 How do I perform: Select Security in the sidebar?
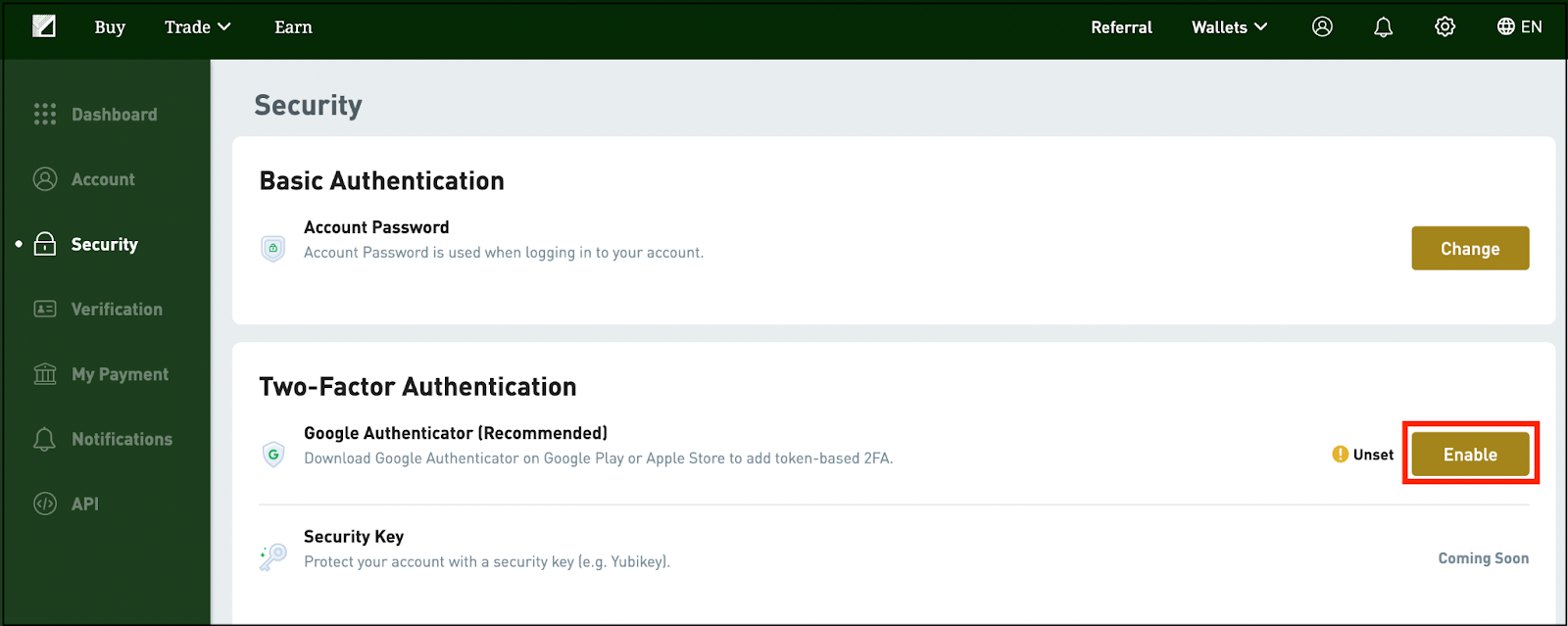click(x=106, y=244)
